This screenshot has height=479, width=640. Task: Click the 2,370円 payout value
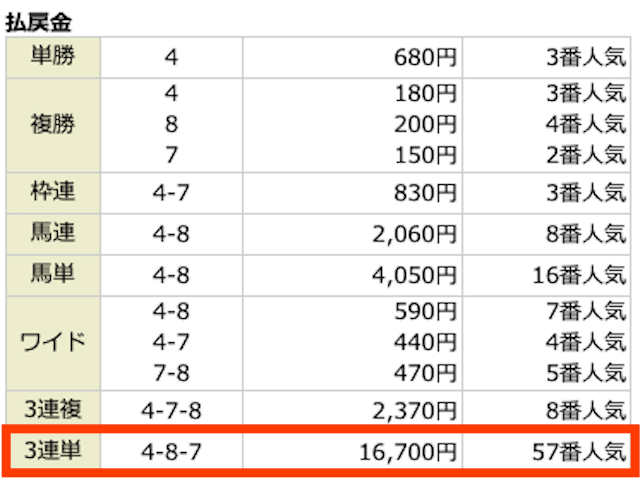(414, 410)
